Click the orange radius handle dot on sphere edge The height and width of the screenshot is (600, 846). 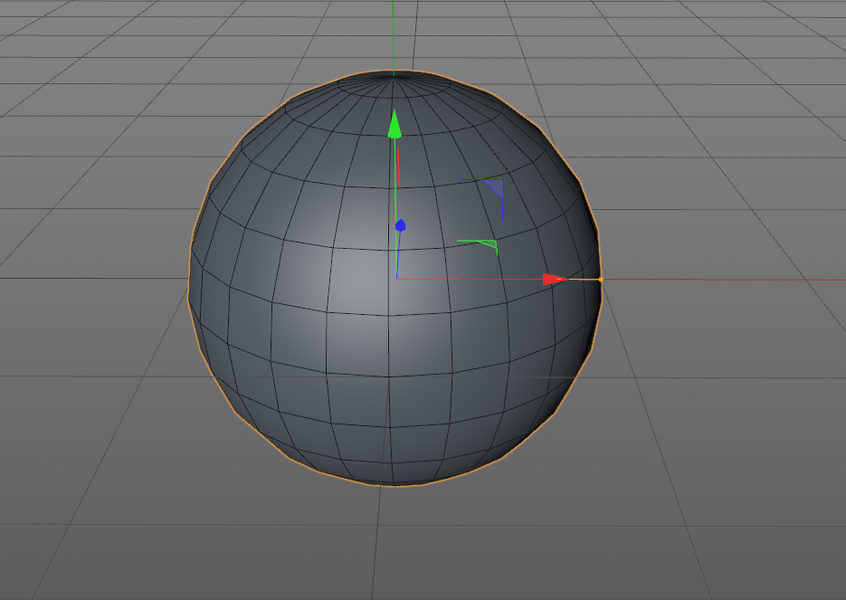(x=601, y=279)
